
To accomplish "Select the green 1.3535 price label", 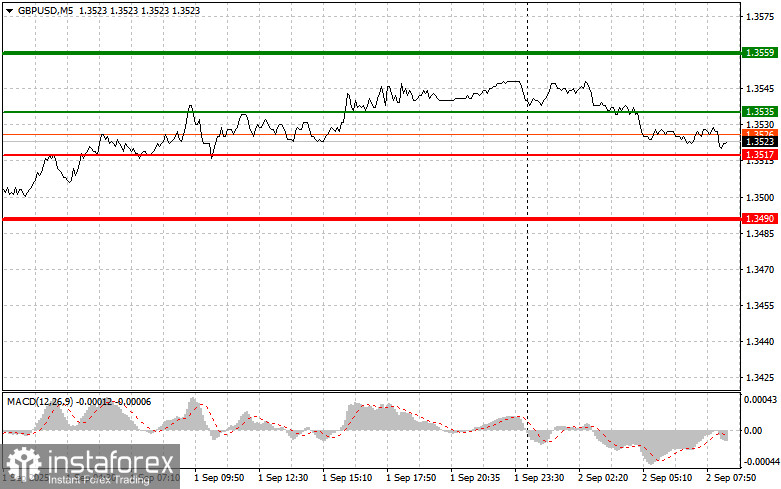I will point(760,112).
